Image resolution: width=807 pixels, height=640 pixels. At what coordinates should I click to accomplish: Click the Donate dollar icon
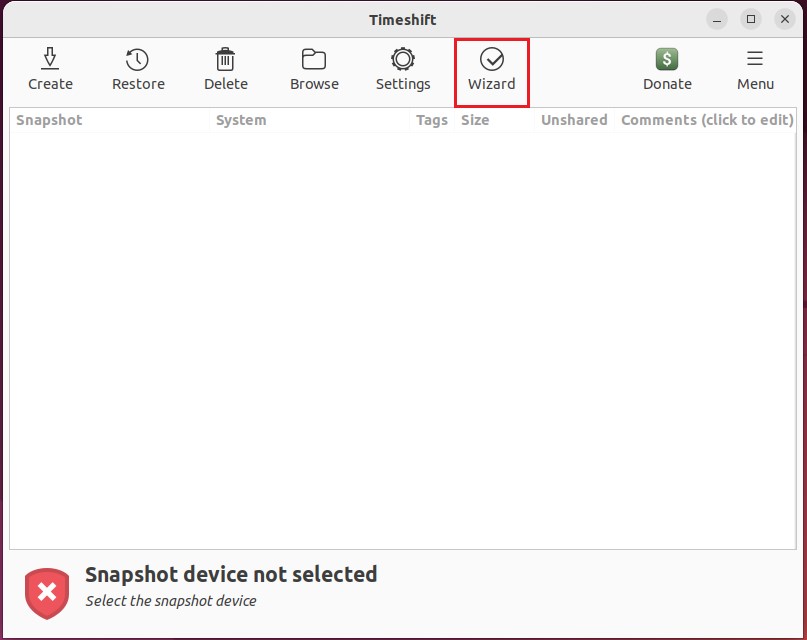[x=667, y=59]
